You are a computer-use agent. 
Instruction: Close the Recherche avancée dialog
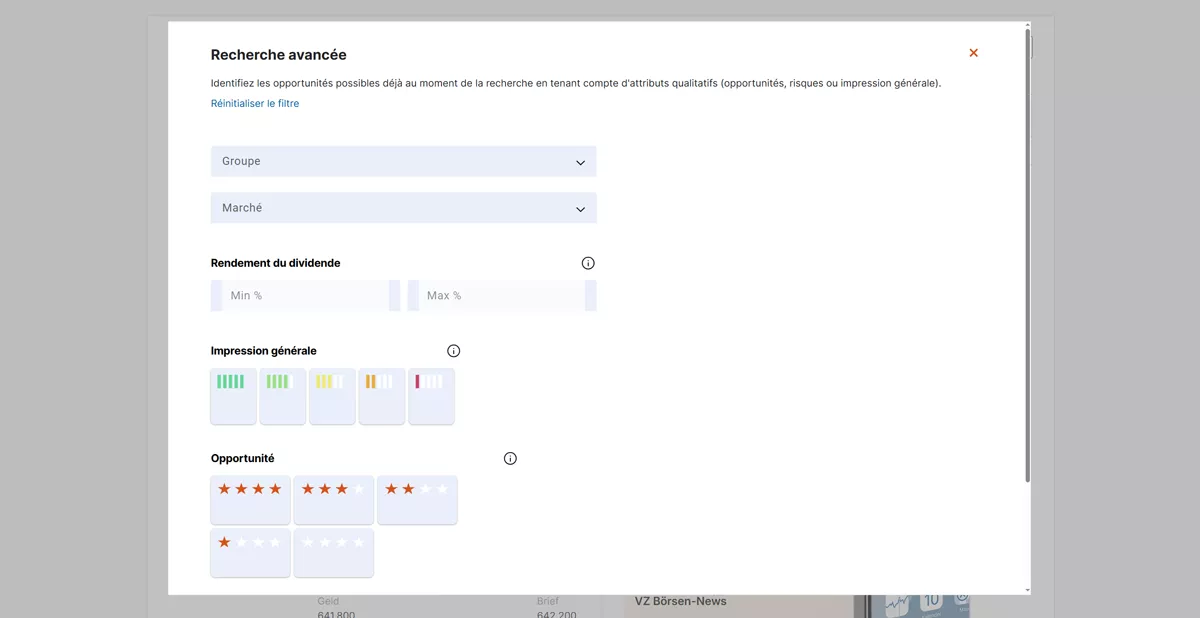pyautogui.click(x=973, y=53)
